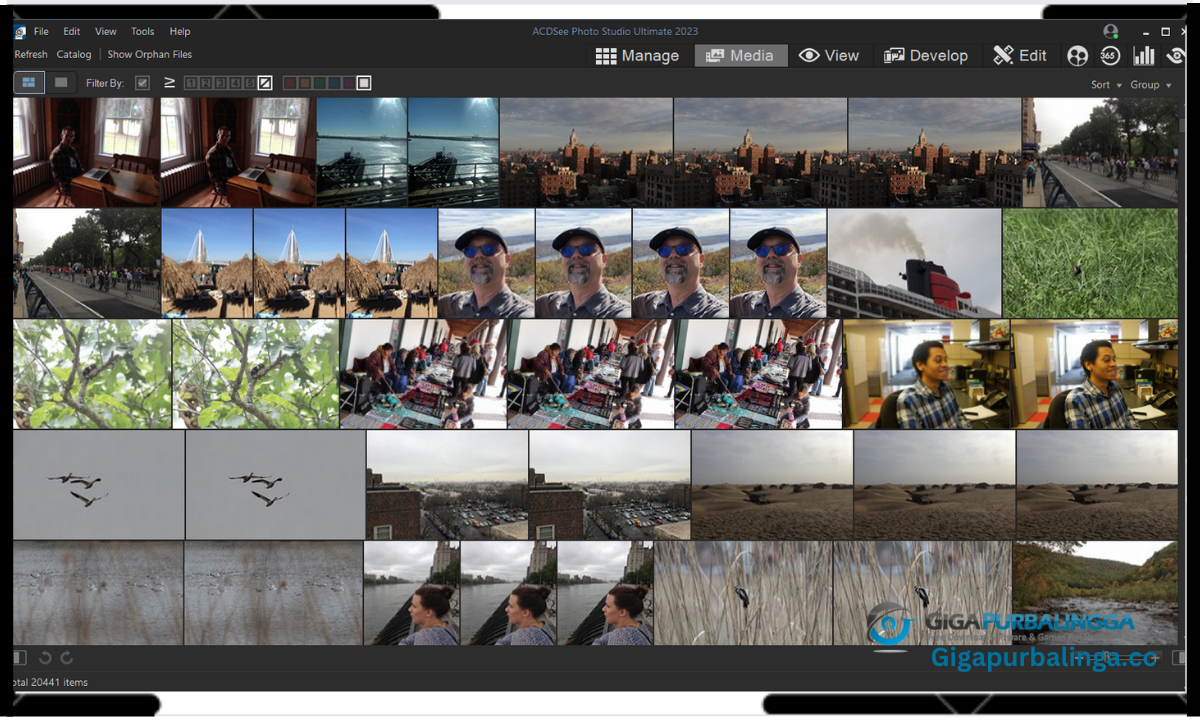The image size is (1200, 720).
Task: Click Show Orphan Files
Action: (150, 55)
